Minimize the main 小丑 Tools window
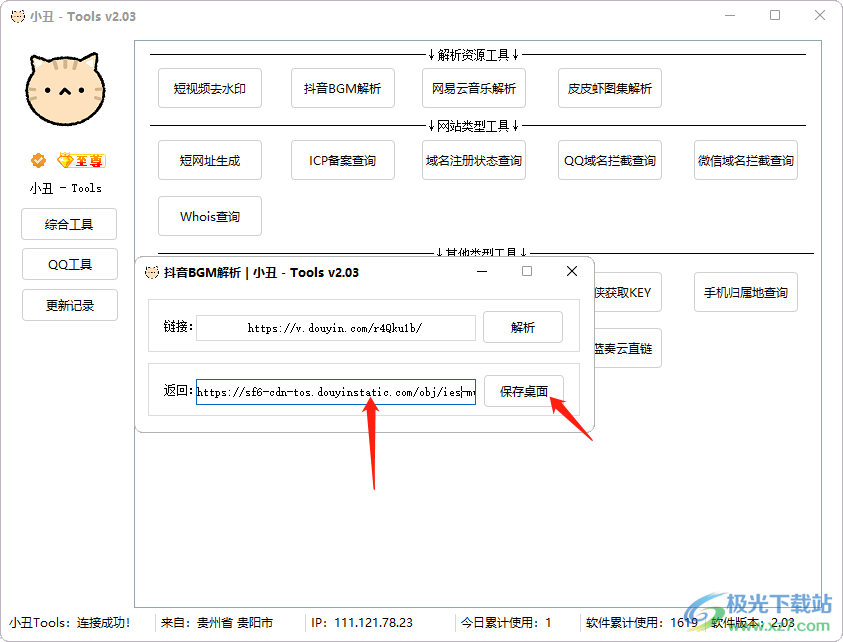This screenshot has width=843, height=642. pos(730,16)
